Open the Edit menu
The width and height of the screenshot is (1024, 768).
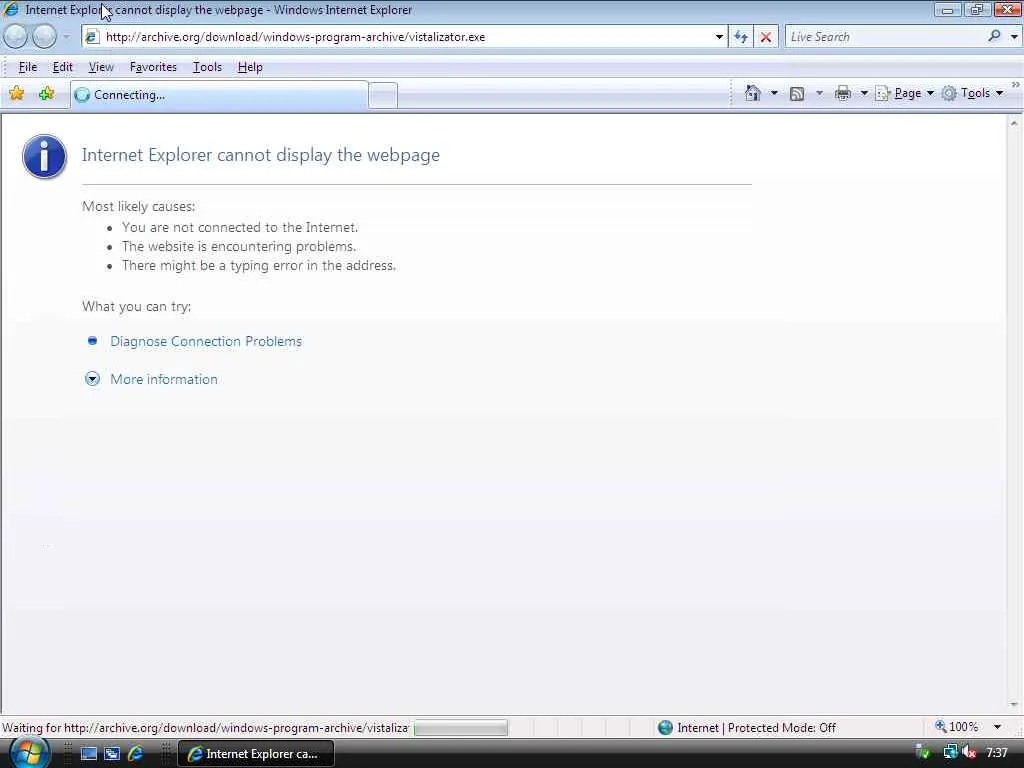point(63,67)
